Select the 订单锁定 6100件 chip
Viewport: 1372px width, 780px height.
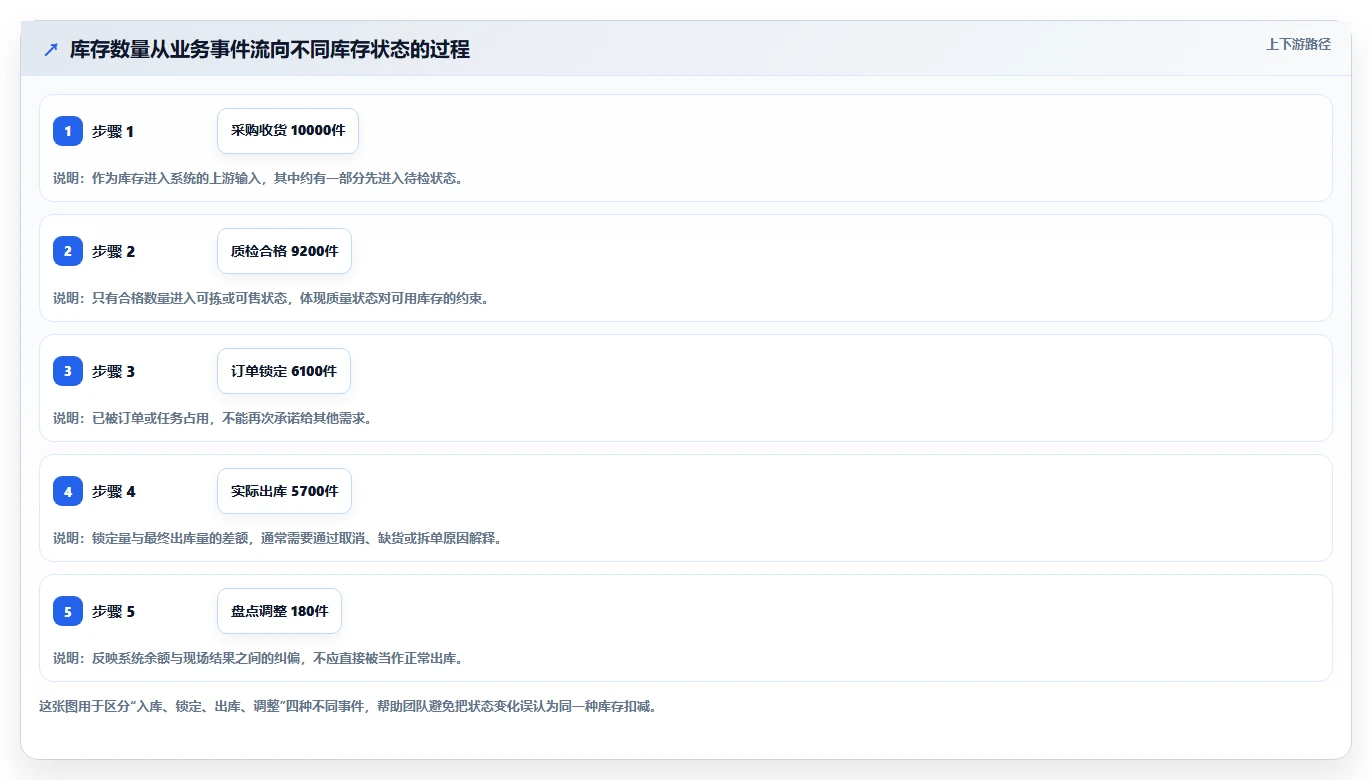[x=284, y=371]
